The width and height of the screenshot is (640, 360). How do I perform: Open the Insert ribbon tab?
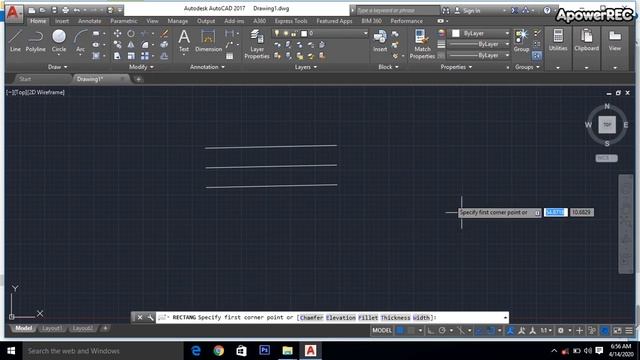coord(62,21)
